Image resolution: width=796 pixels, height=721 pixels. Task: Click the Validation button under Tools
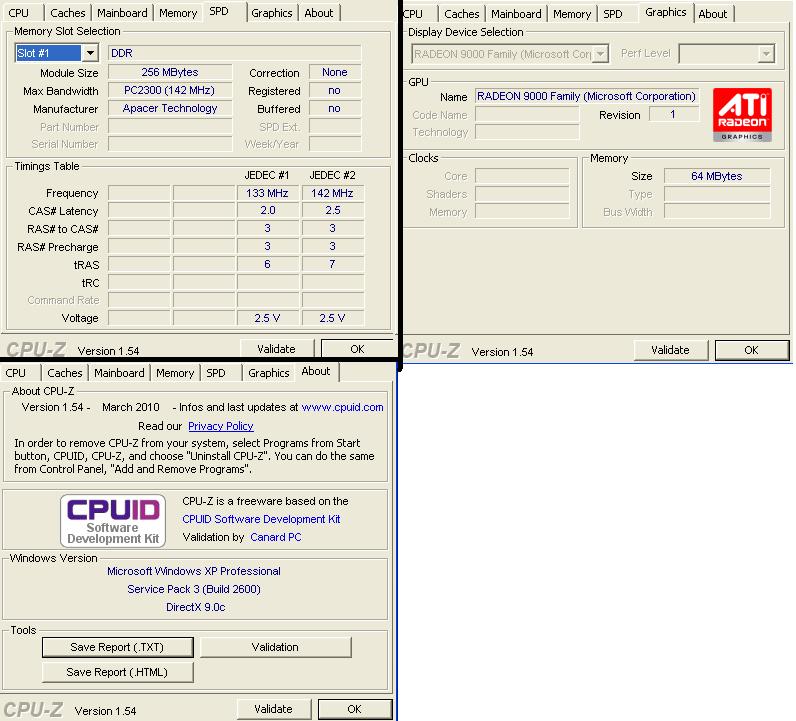(275, 647)
